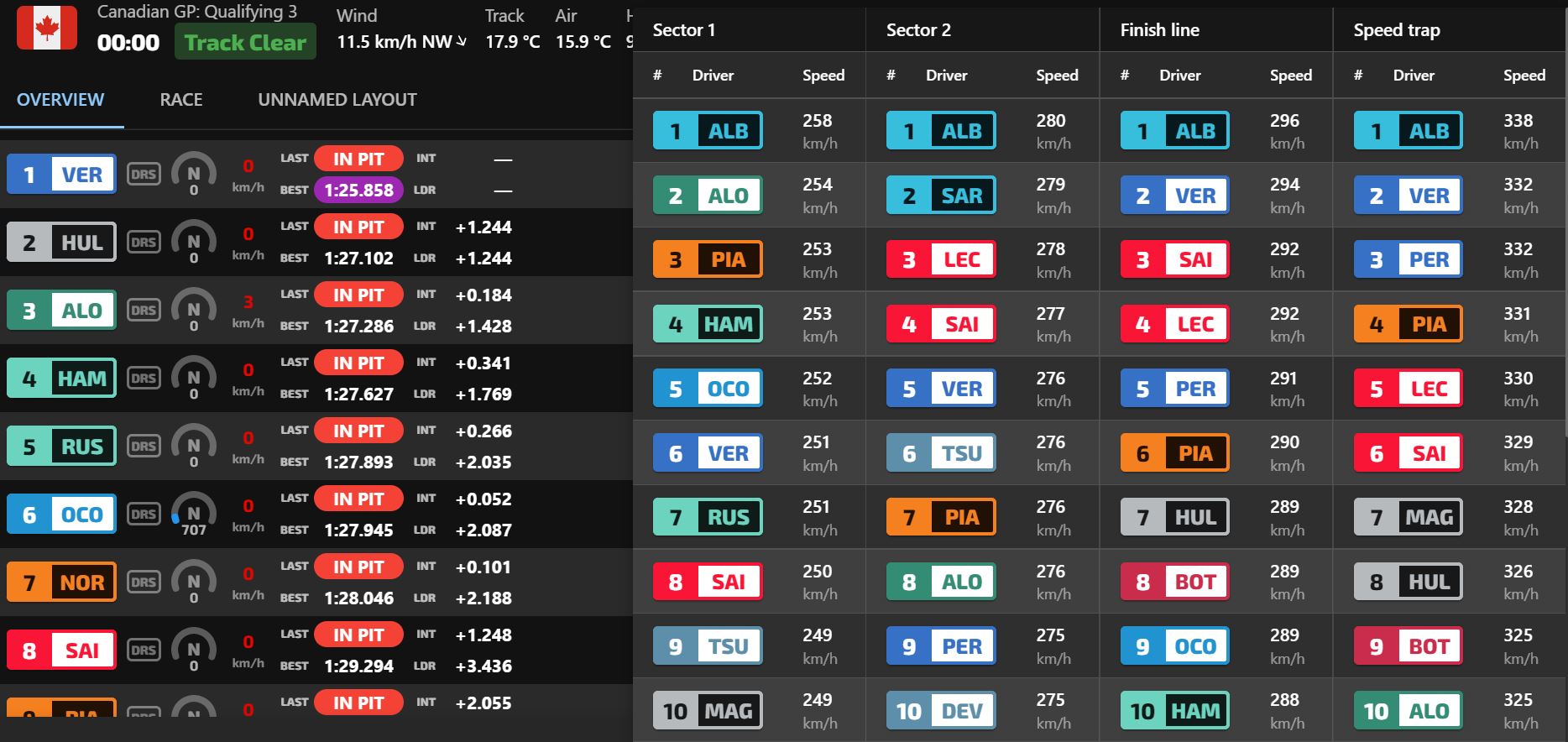
Task: Switch to the RACE tab
Action: pyautogui.click(x=181, y=100)
